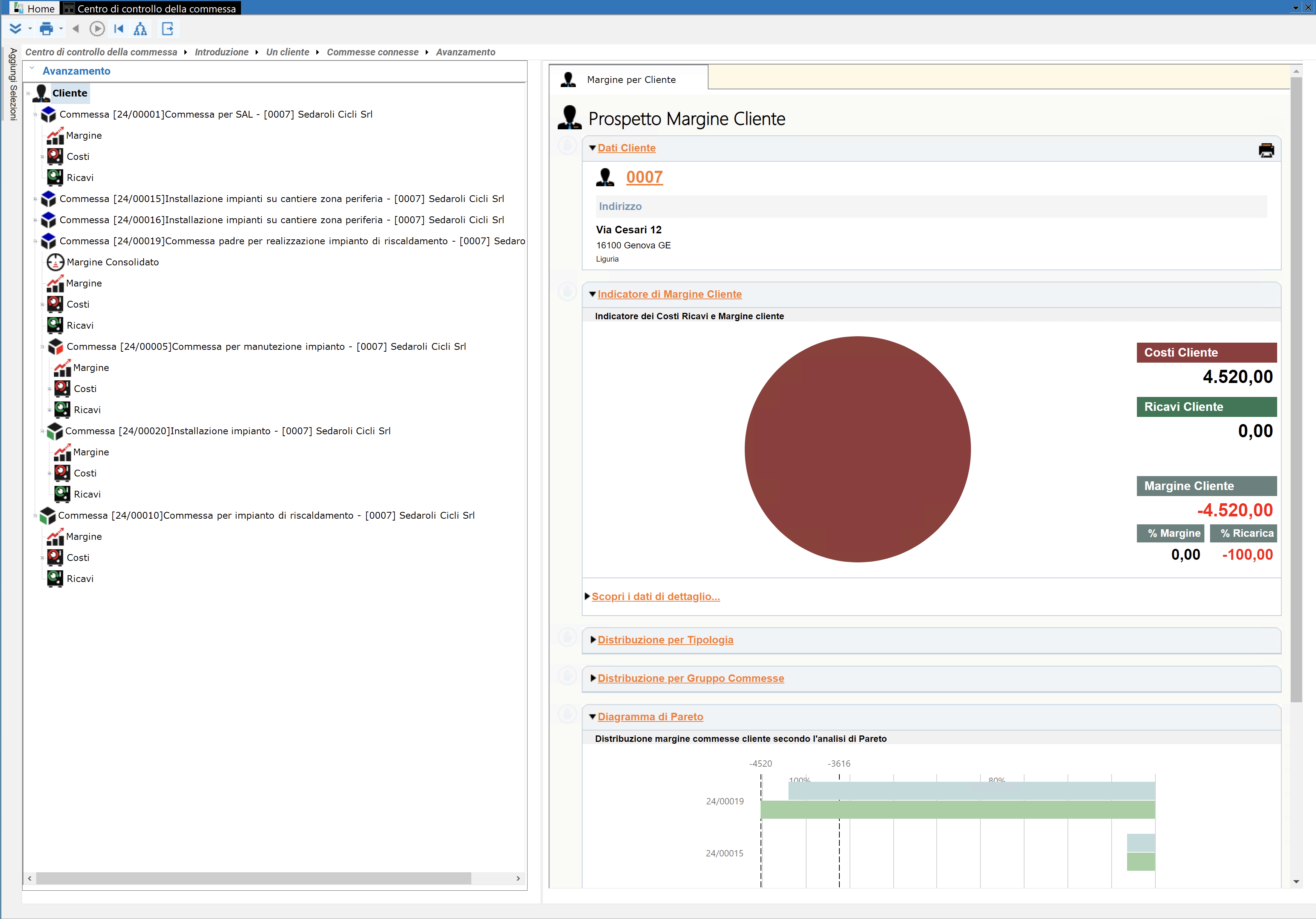The image size is (1316, 919).
Task: Click the double-chevron expand toolbar icon
Action: point(15,29)
